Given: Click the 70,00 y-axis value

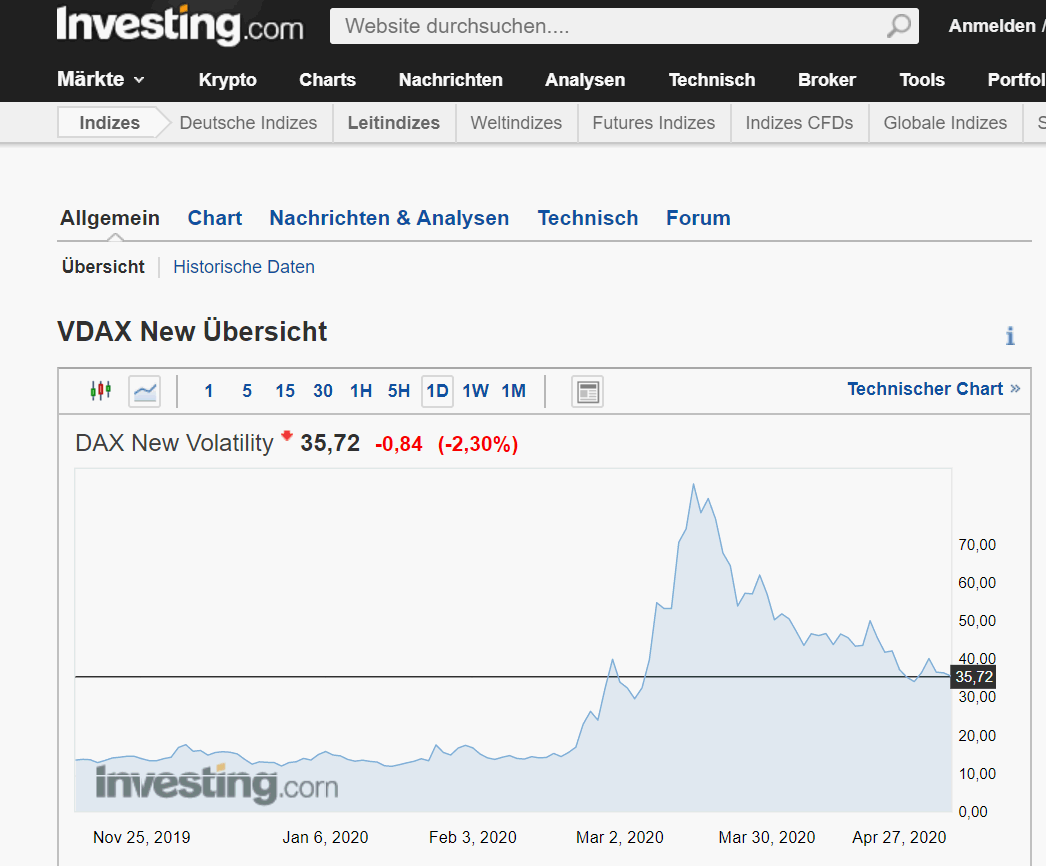Looking at the screenshot, I should point(977,545).
